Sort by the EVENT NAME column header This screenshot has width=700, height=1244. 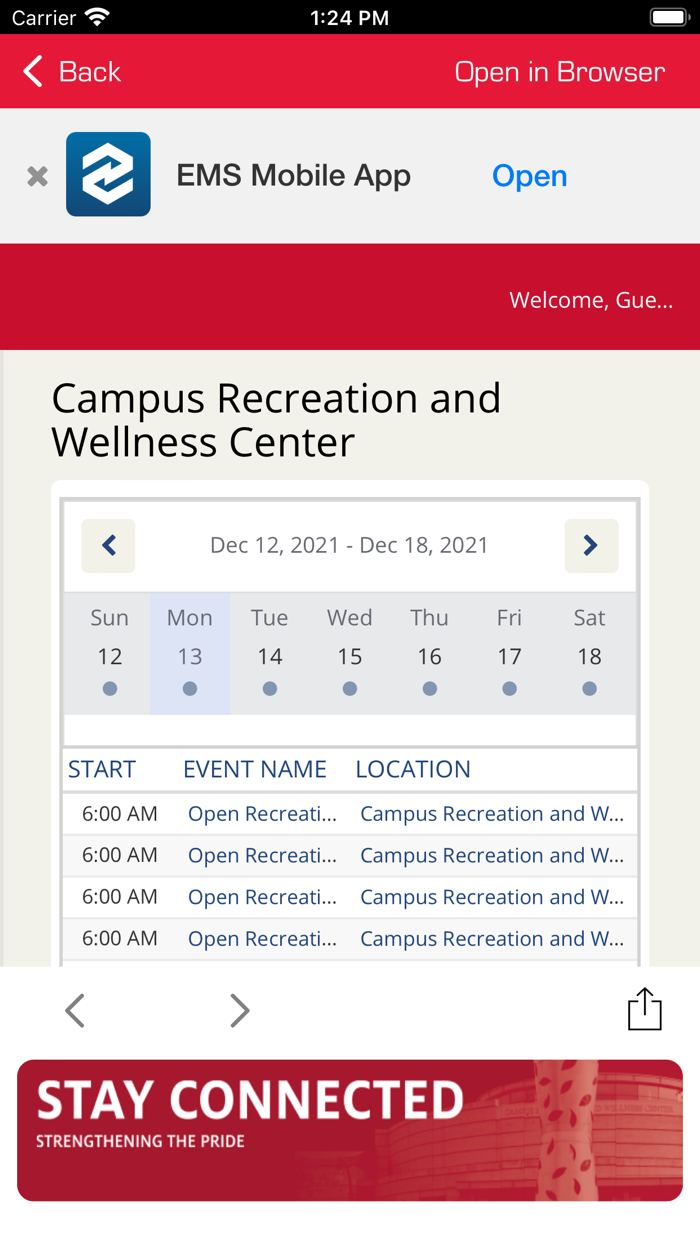[x=254, y=769]
